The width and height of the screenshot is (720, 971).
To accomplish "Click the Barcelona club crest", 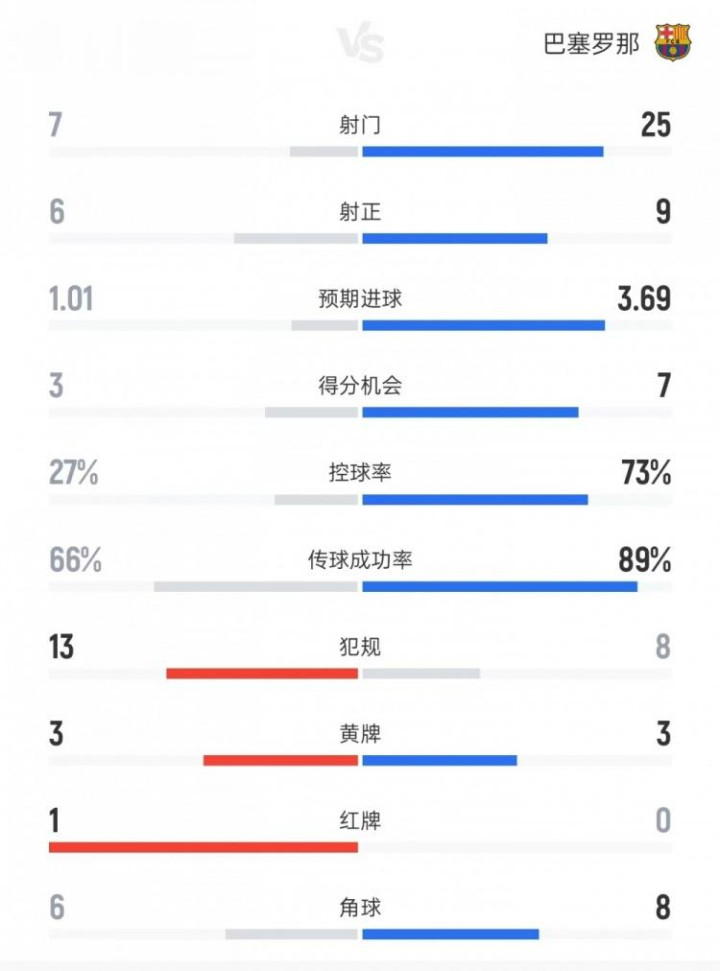I will [x=672, y=43].
